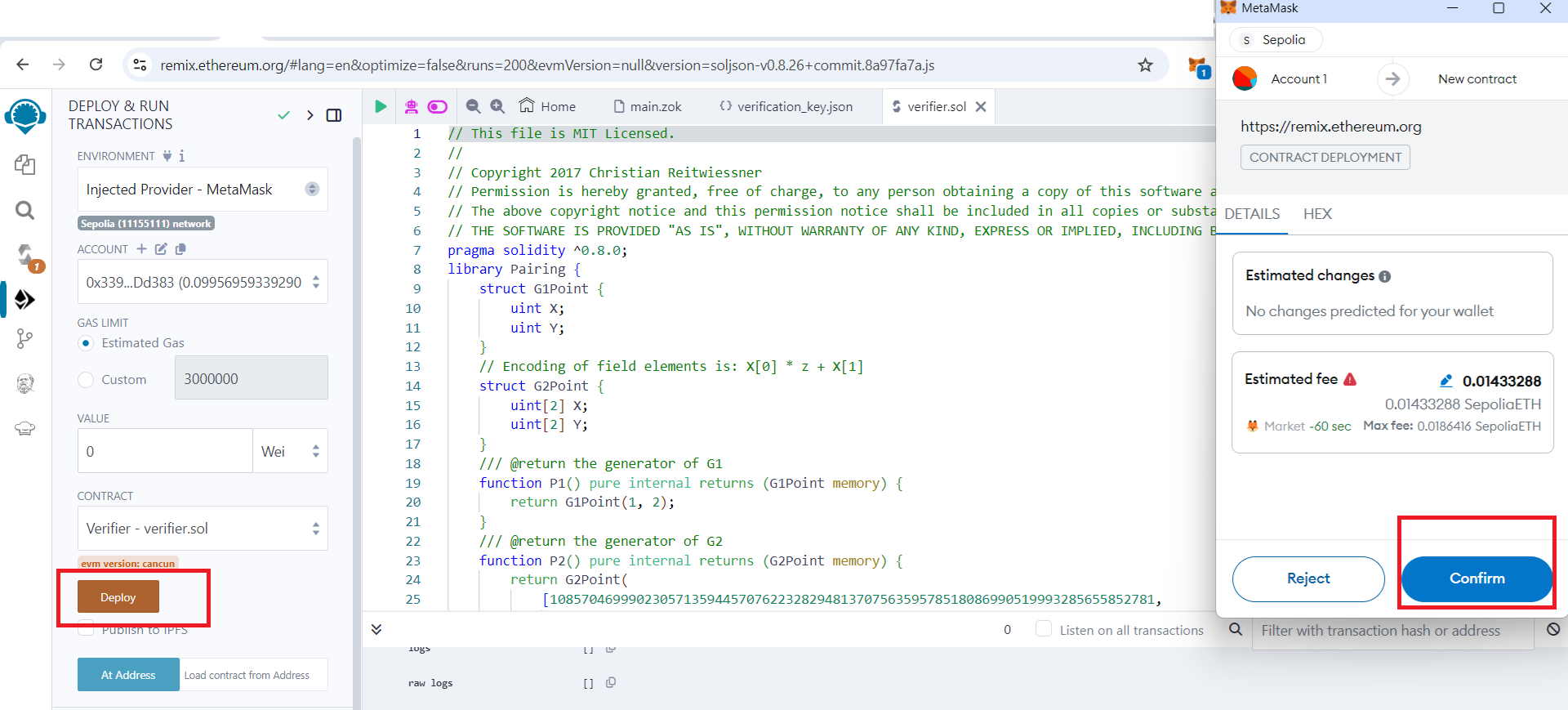Copy raw logs value icon
This screenshot has height=710, width=1568.
[611, 682]
